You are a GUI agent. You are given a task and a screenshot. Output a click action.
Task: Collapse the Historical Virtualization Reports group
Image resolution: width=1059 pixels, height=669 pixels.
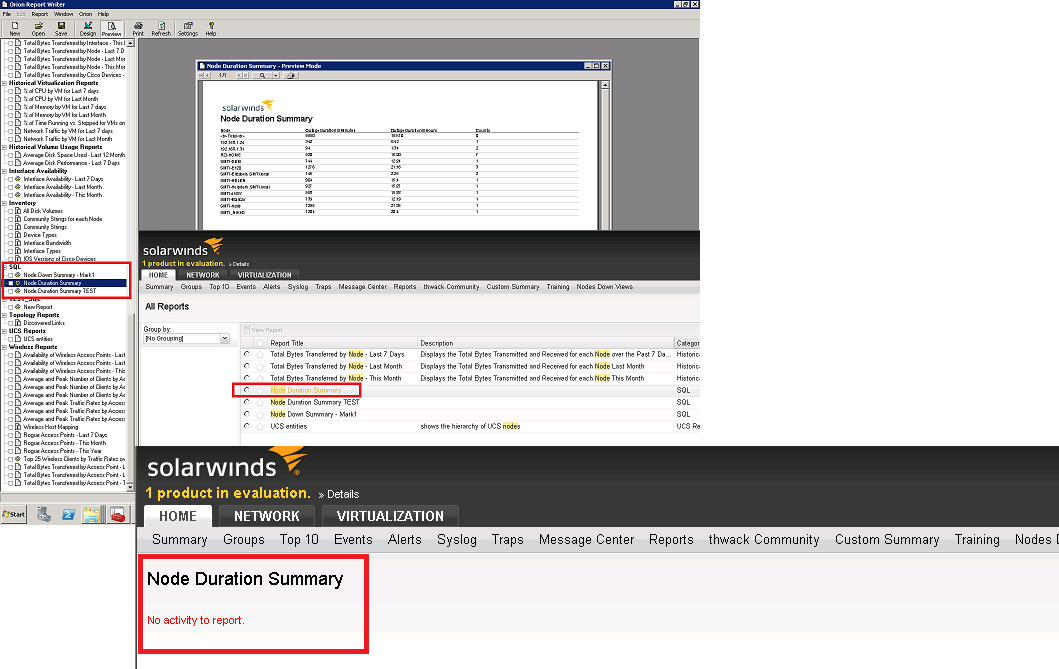tap(5, 83)
